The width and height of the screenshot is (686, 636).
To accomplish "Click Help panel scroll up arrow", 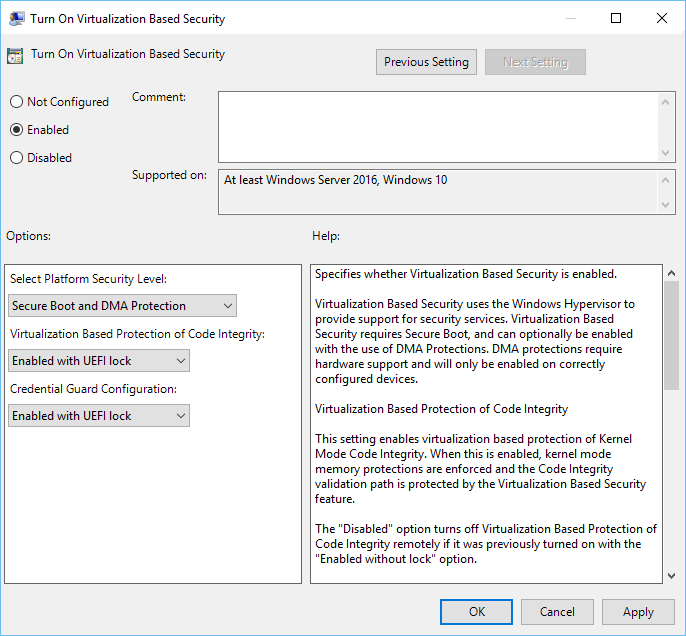I will point(670,273).
